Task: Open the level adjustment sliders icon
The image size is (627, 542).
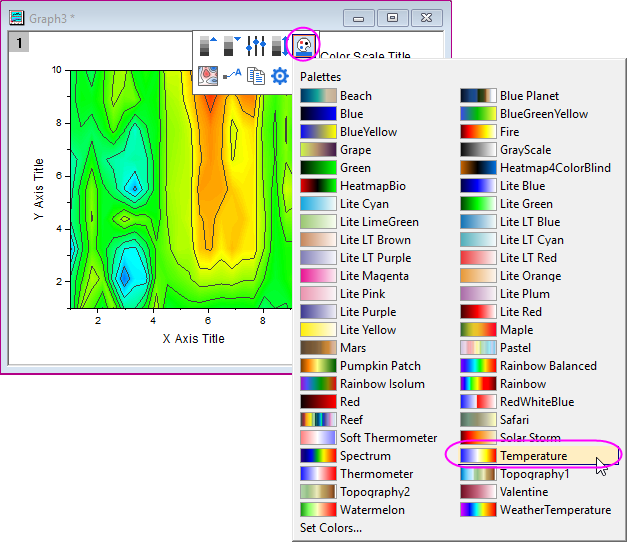Action: pyautogui.click(x=256, y=45)
